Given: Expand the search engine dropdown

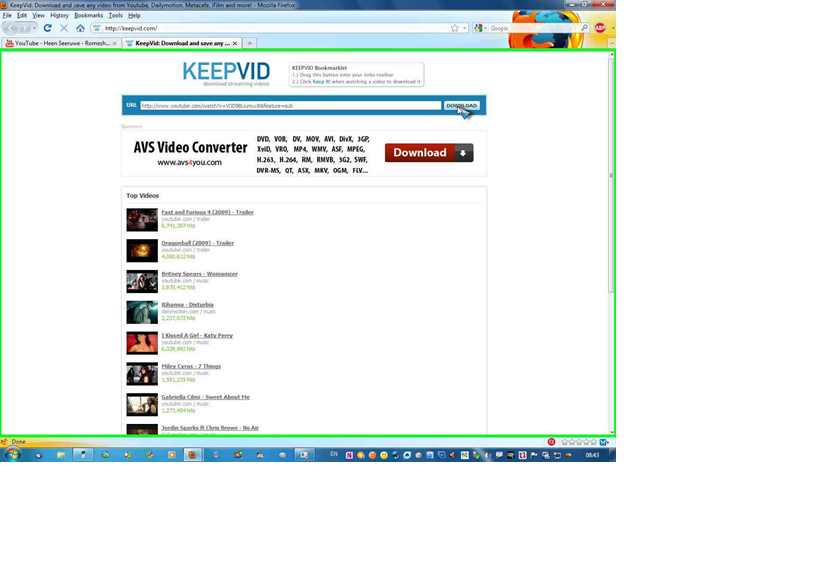Looking at the screenshot, I should [x=485, y=28].
